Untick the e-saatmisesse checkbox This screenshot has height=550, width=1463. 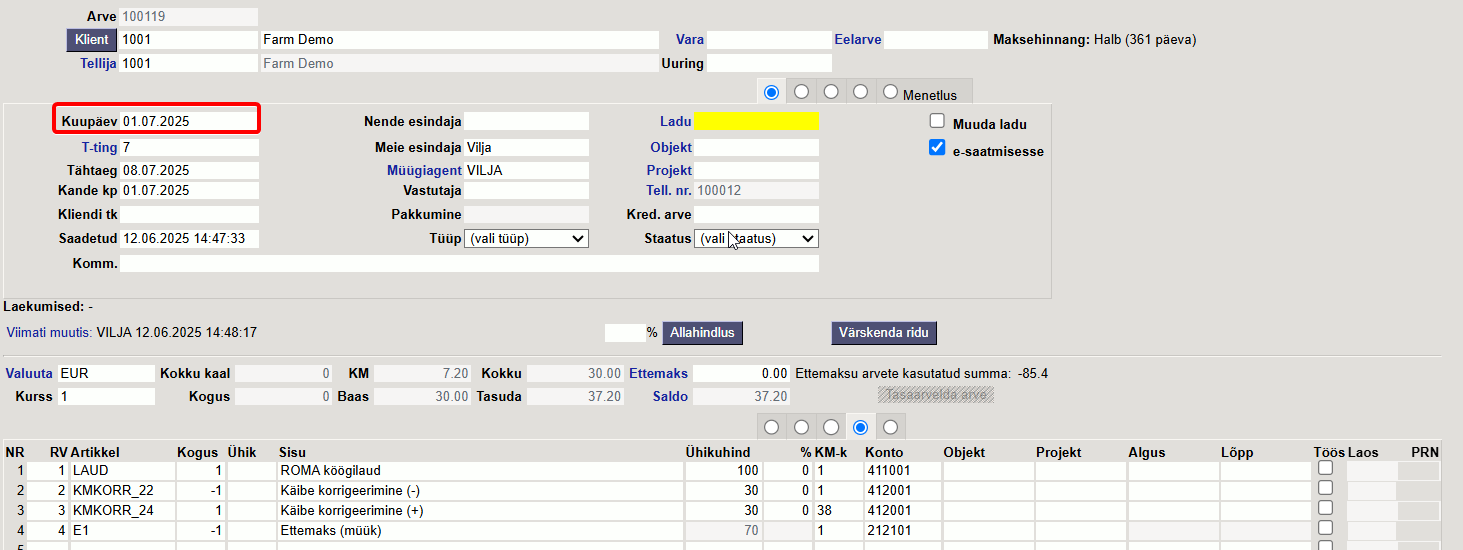point(937,148)
